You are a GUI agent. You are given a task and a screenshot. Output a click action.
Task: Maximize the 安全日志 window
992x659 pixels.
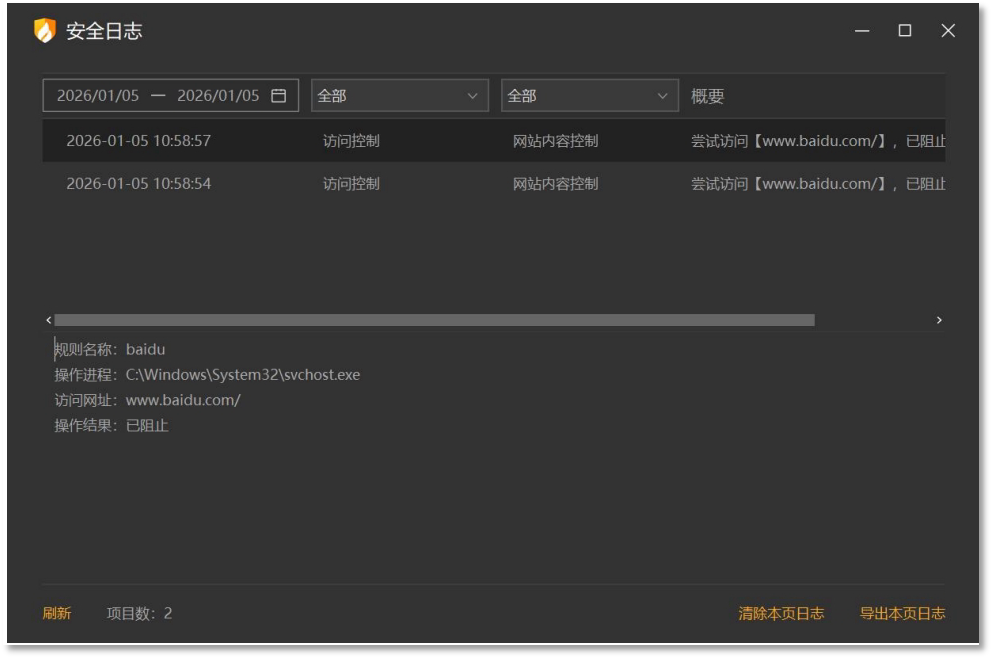(x=905, y=30)
